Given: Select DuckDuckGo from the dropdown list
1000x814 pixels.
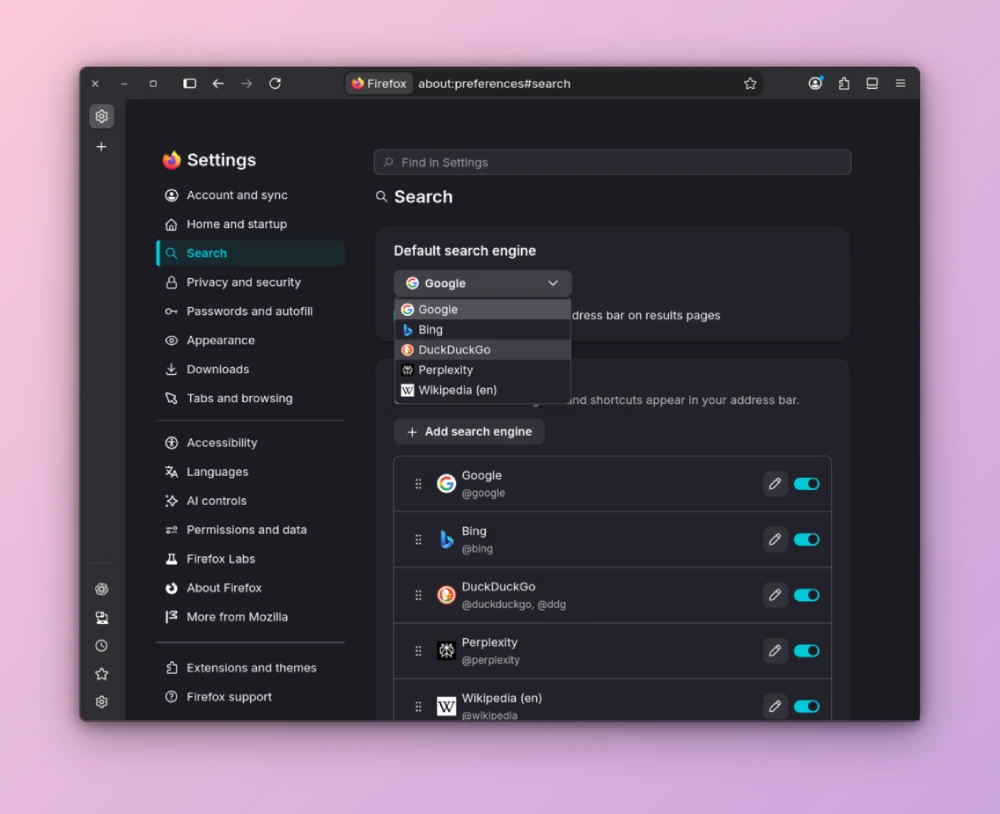Looking at the screenshot, I should [483, 350].
